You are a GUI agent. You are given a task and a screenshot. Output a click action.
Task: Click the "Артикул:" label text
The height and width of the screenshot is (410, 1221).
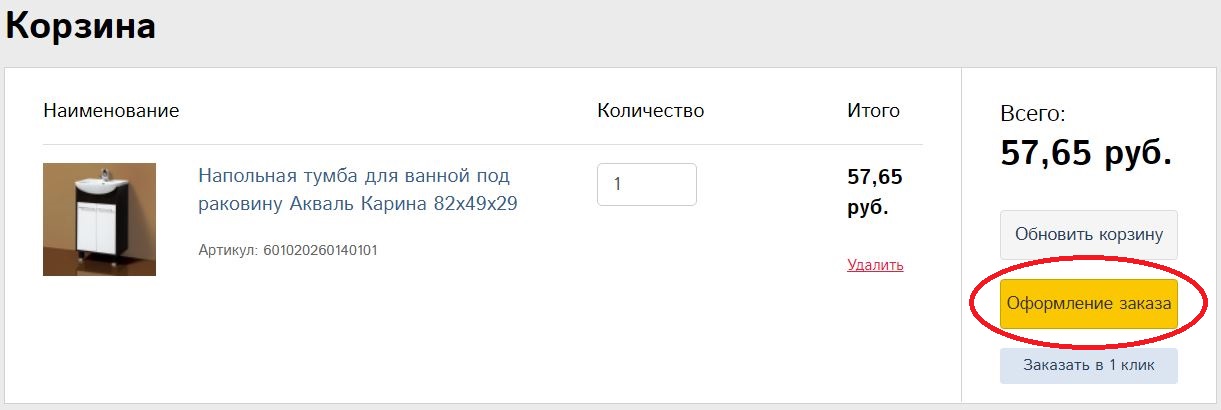pos(228,250)
